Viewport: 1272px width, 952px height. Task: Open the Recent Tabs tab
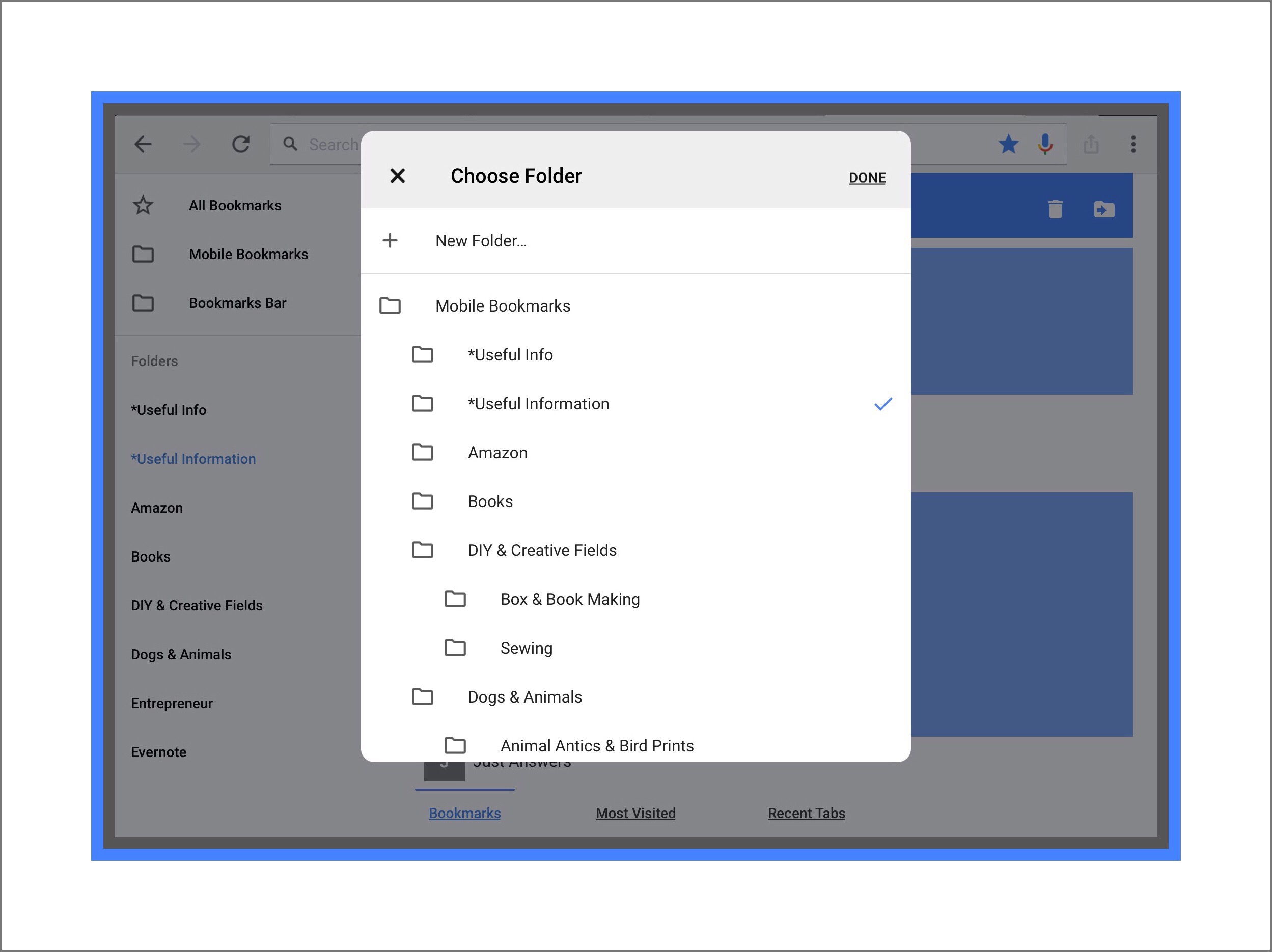click(x=806, y=813)
